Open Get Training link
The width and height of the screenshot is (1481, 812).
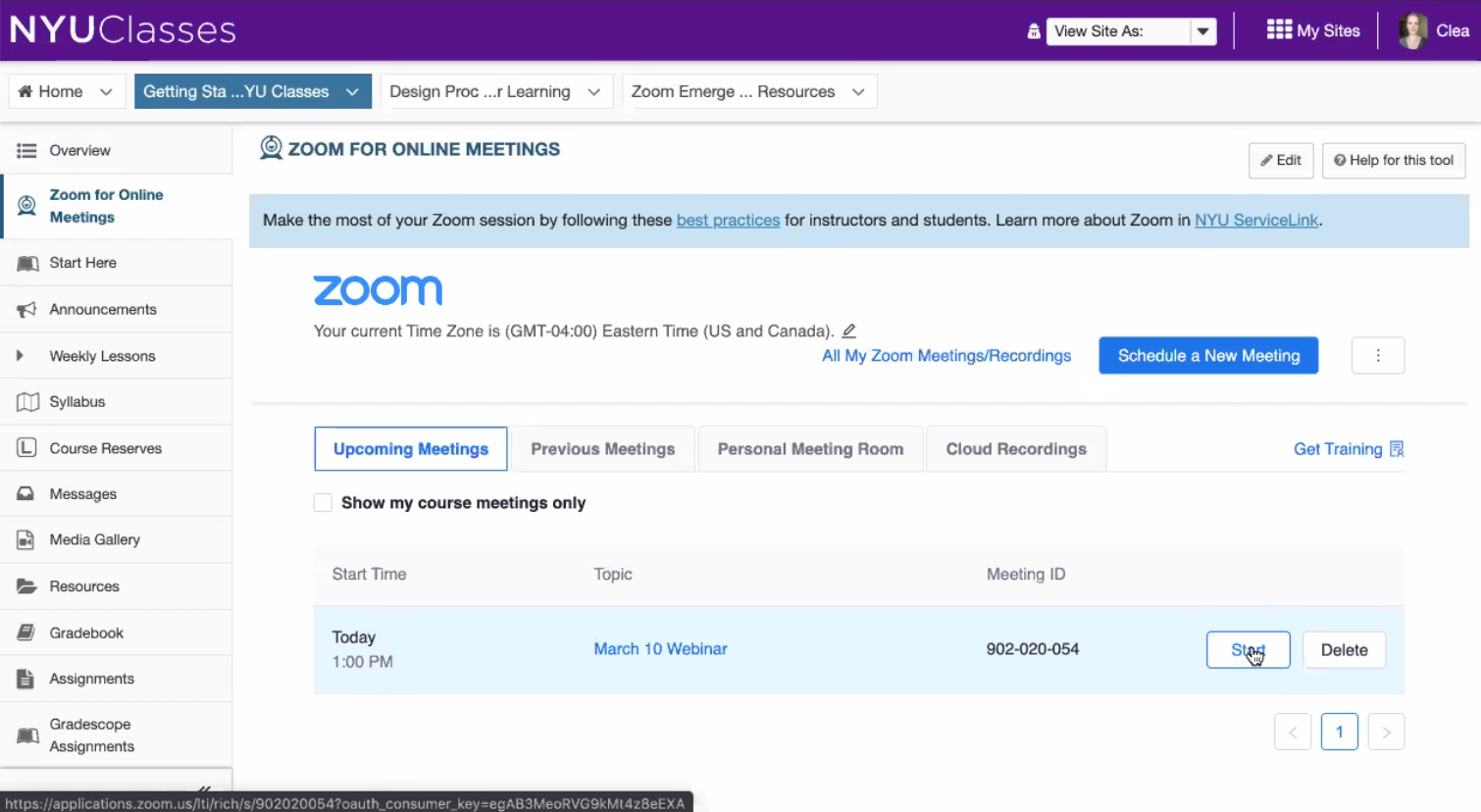[1349, 449]
